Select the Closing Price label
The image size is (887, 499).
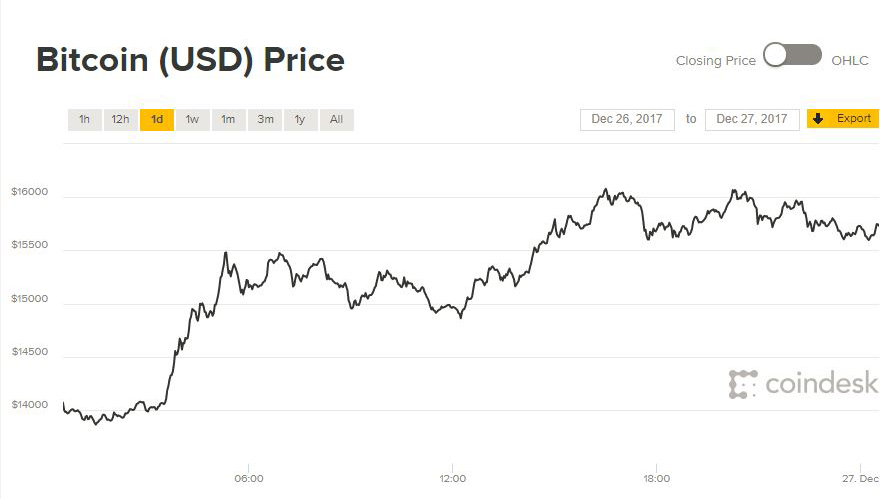(x=715, y=61)
